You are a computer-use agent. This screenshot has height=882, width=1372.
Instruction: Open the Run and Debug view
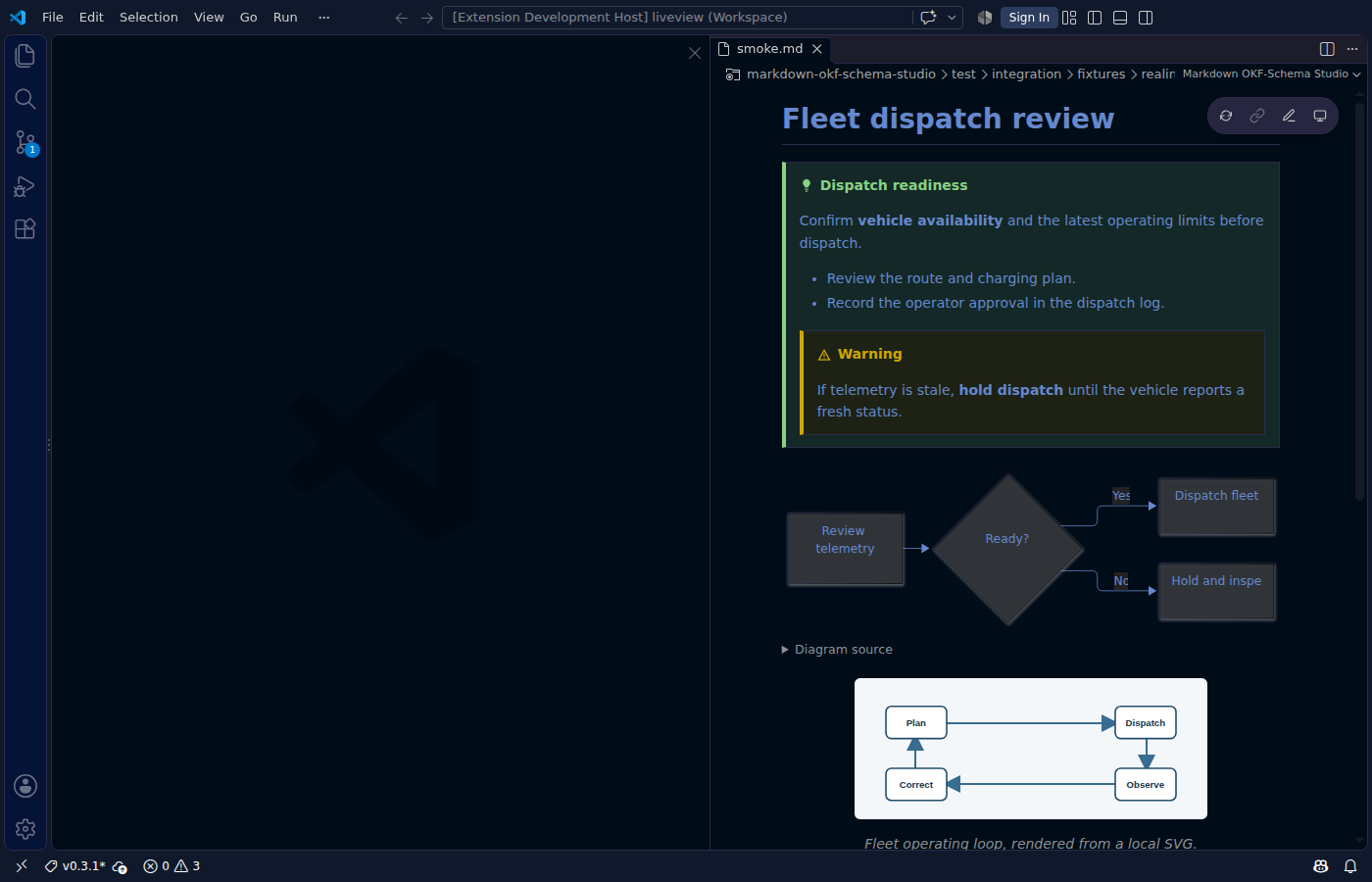tap(25, 185)
